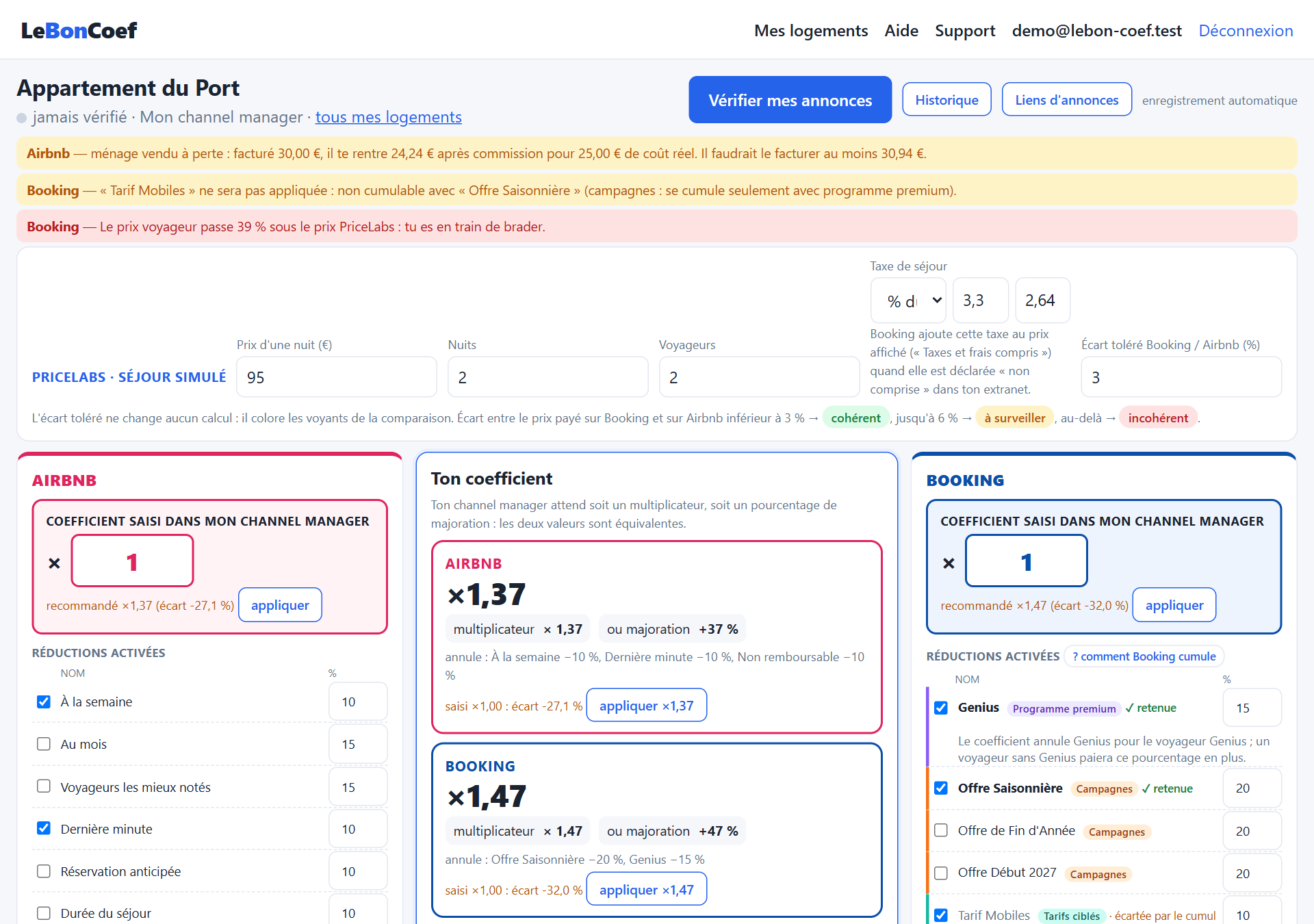Toggle Offre Saisonnière checkbox
This screenshot has height=924, width=1314.
pos(941,788)
